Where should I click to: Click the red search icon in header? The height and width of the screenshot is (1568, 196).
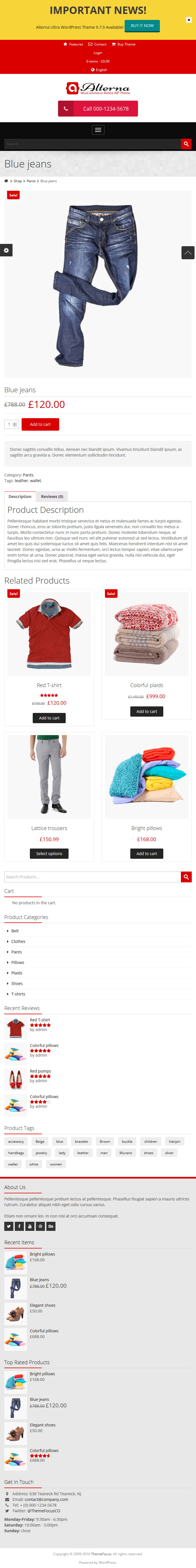(x=186, y=144)
